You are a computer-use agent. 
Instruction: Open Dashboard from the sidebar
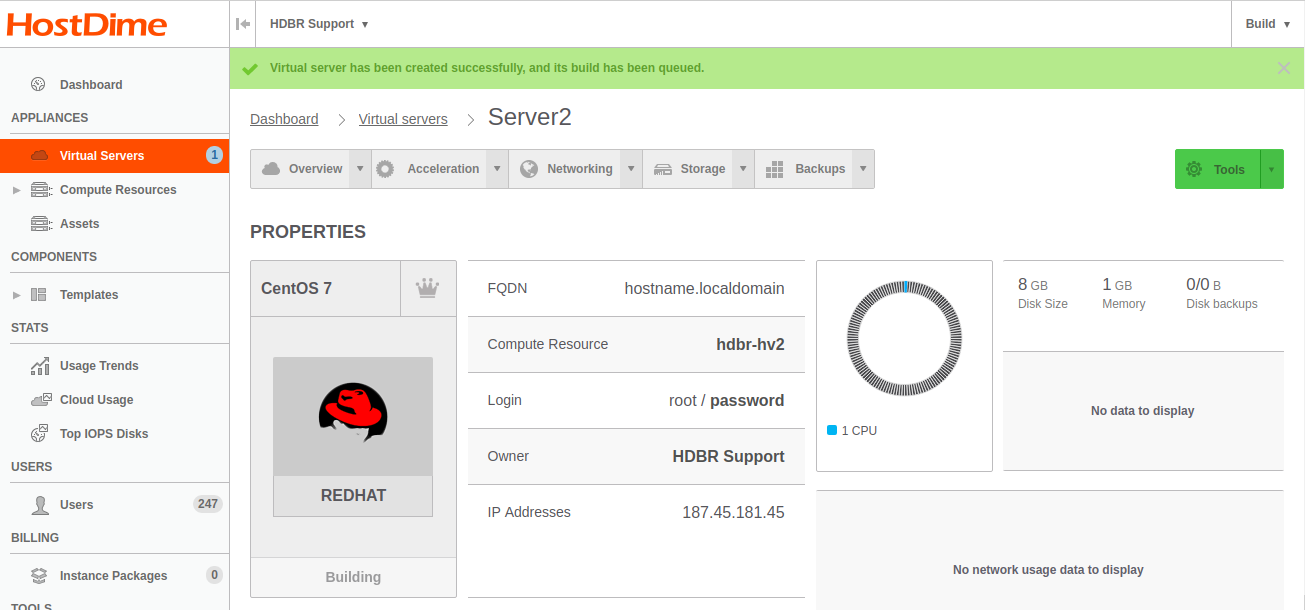[x=91, y=85]
